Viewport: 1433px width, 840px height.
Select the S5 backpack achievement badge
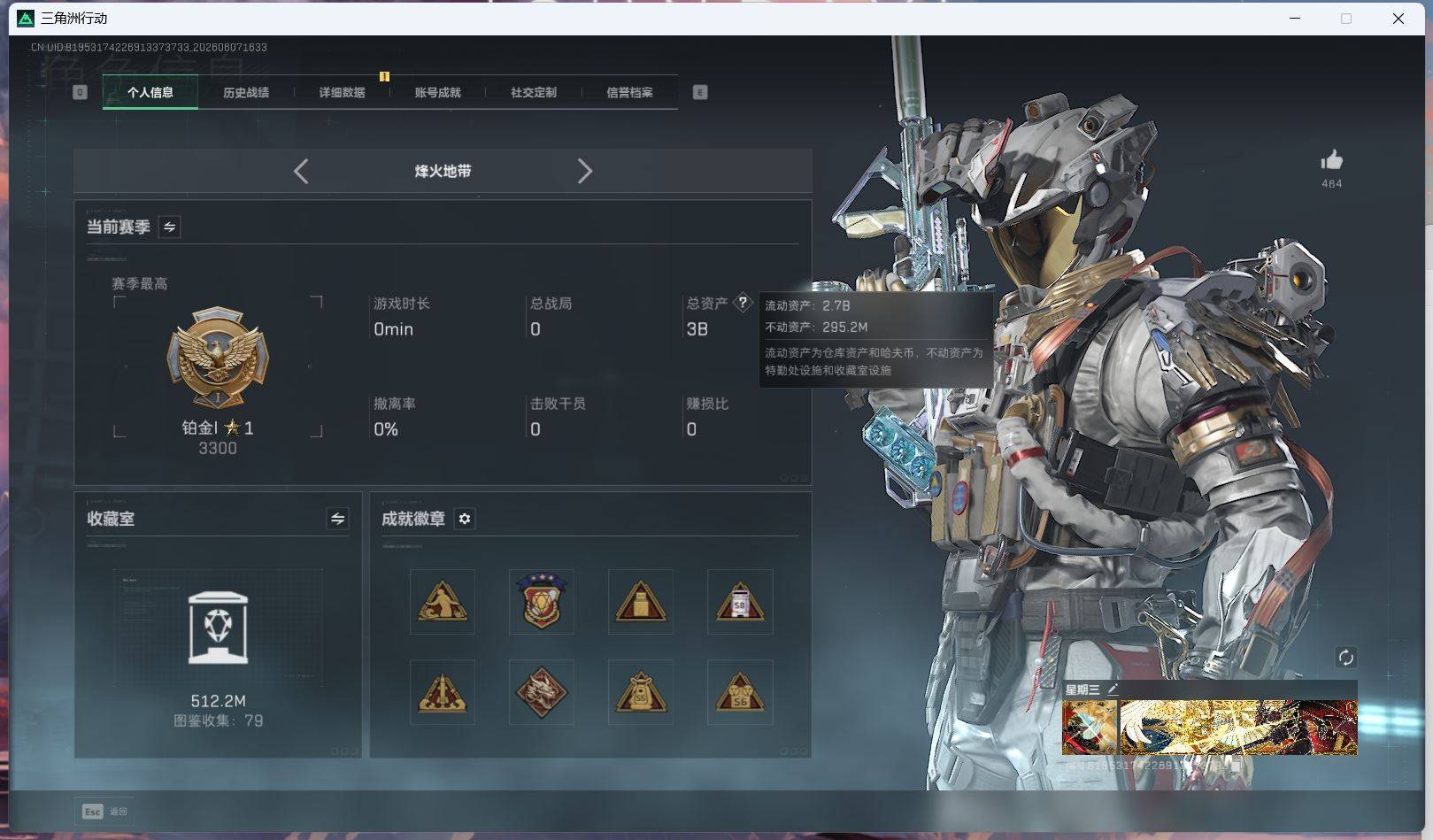click(x=641, y=692)
